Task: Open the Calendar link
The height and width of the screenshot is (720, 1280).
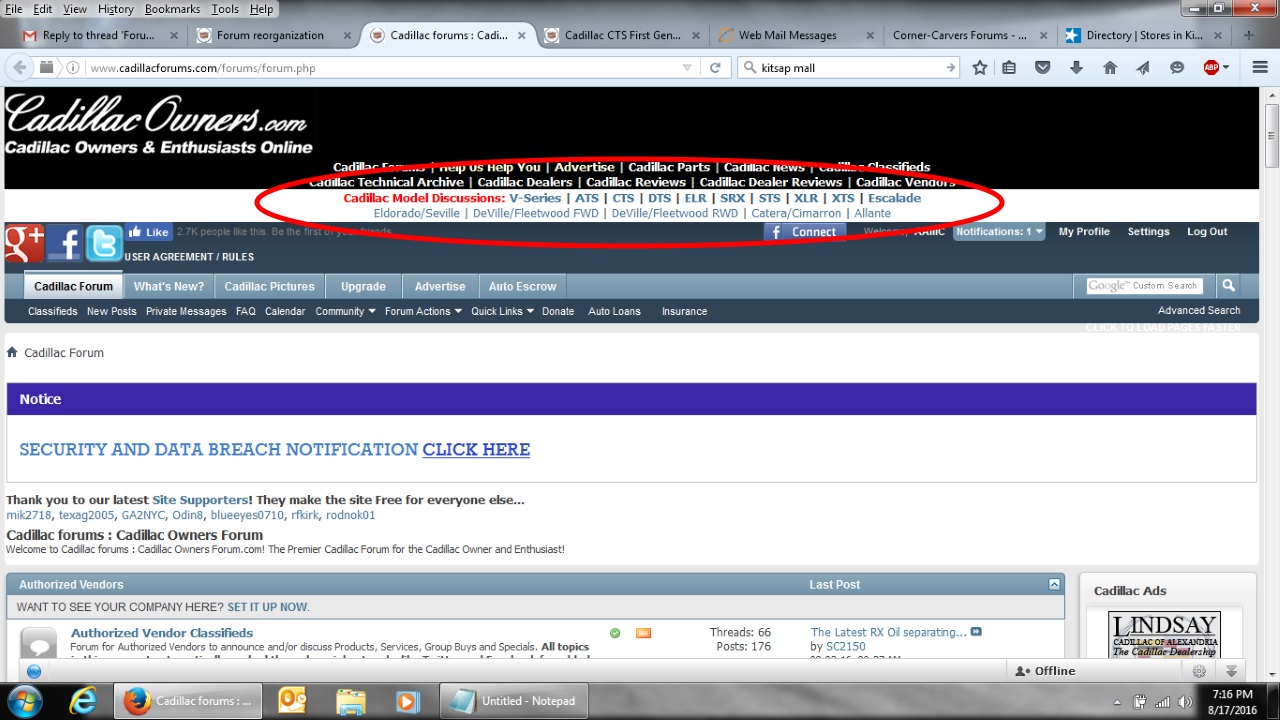Action: [x=285, y=311]
